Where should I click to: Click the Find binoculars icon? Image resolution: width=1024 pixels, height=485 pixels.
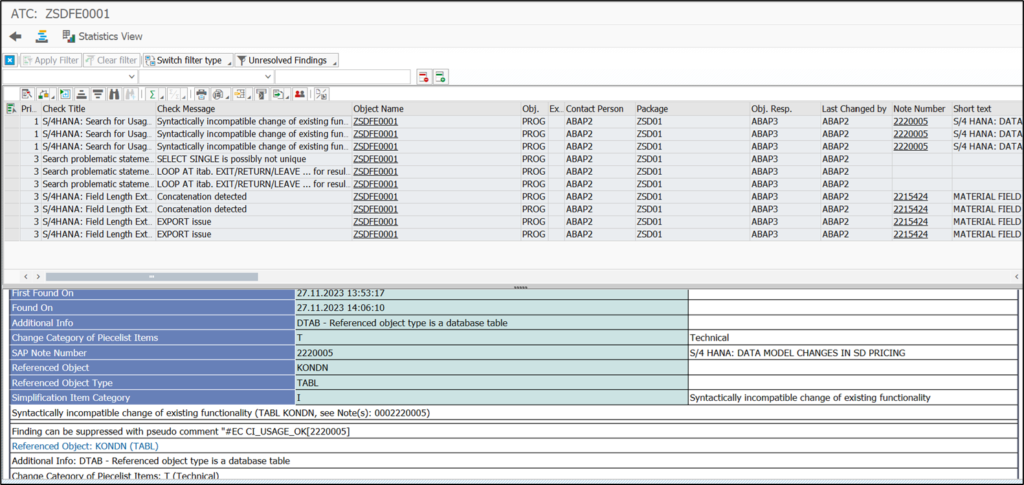tap(114, 94)
